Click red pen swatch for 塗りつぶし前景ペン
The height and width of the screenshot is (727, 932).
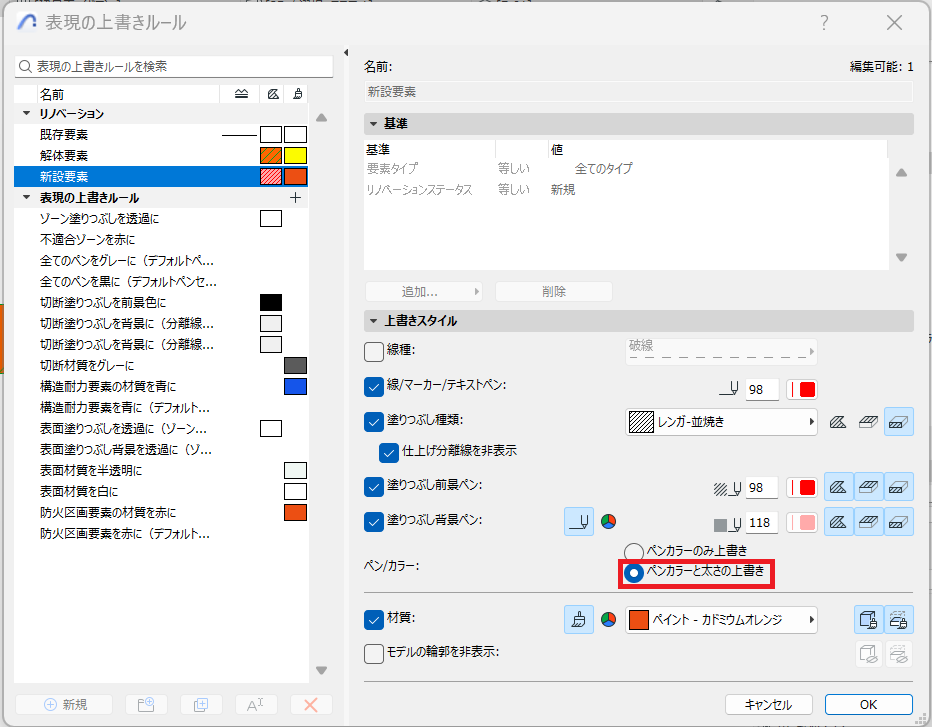(x=802, y=488)
